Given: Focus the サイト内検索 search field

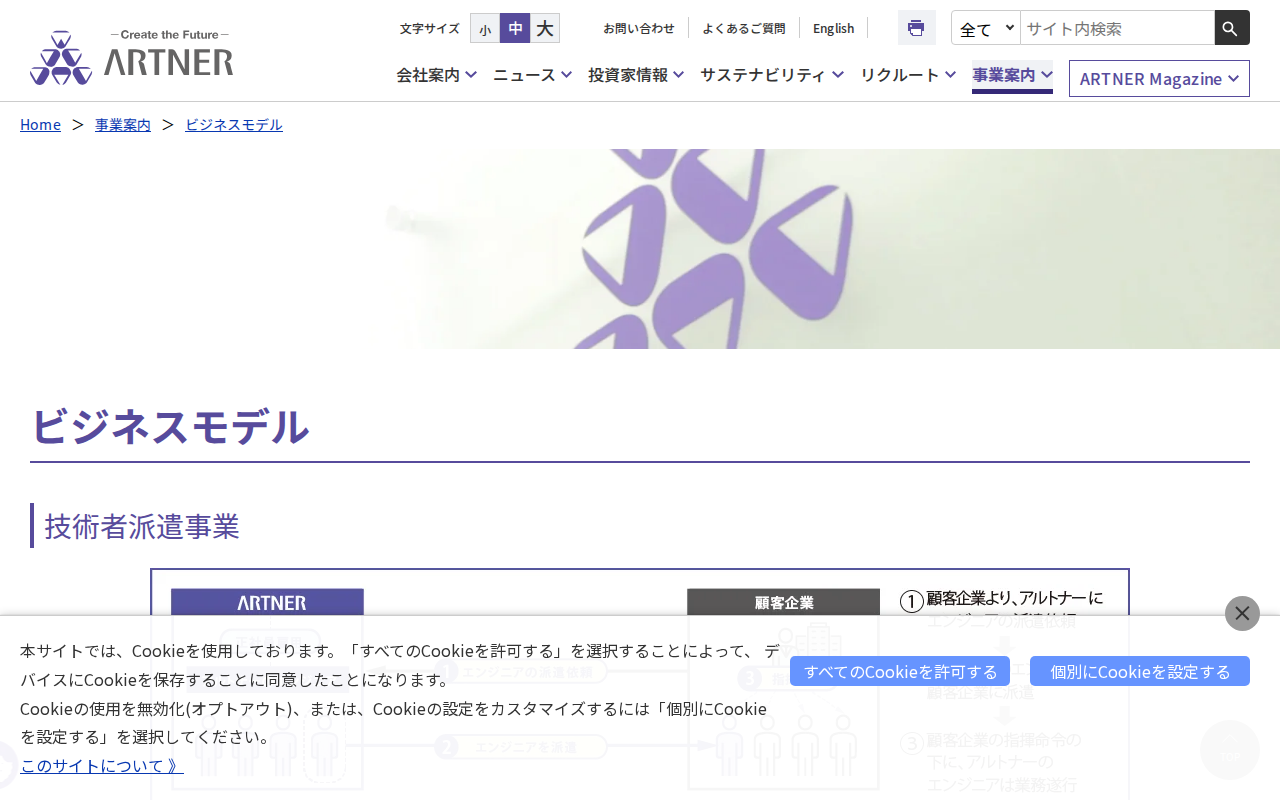Looking at the screenshot, I should (x=1117, y=28).
